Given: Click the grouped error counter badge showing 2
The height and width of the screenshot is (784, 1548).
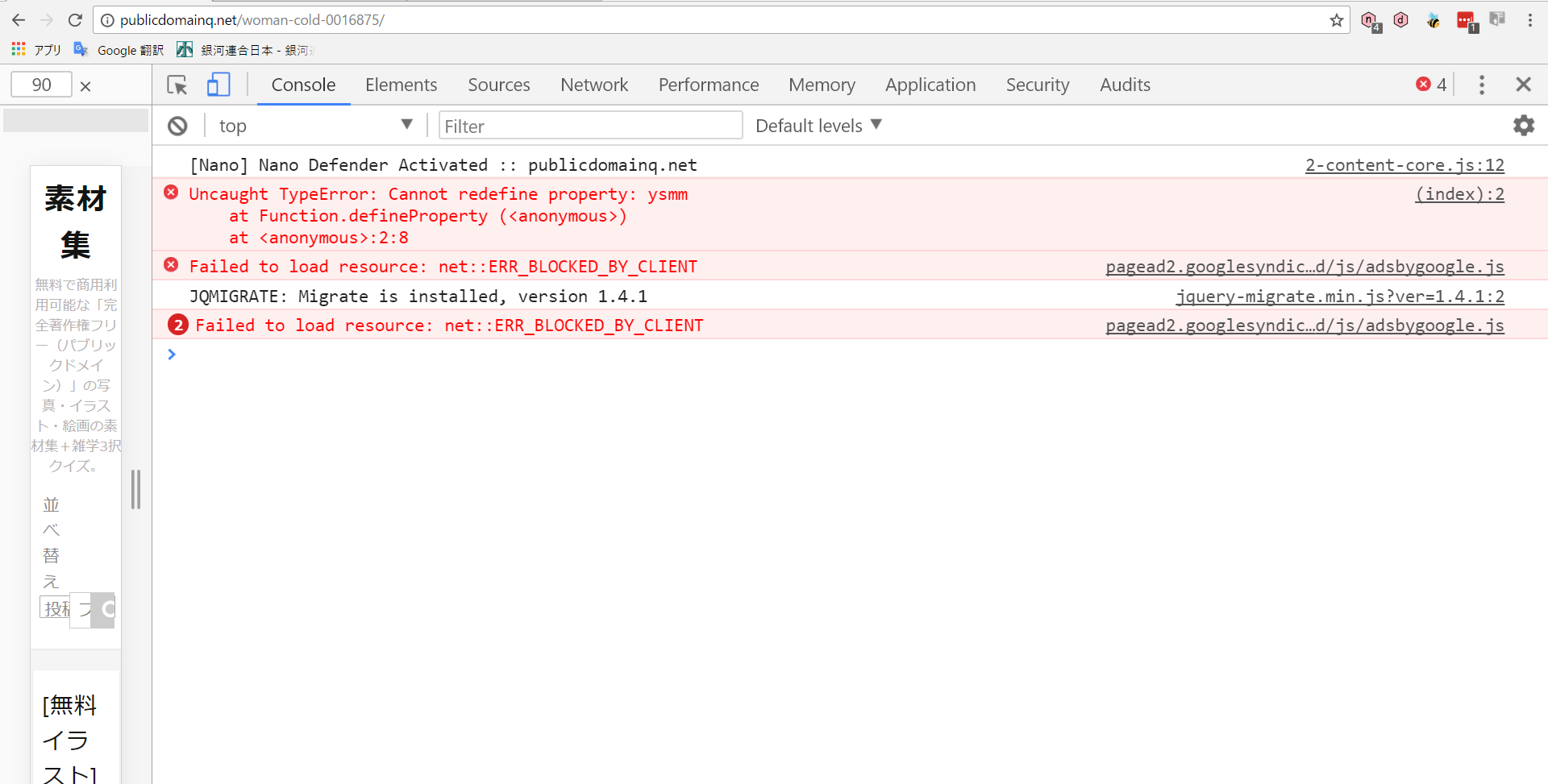Looking at the screenshot, I should pos(177,325).
